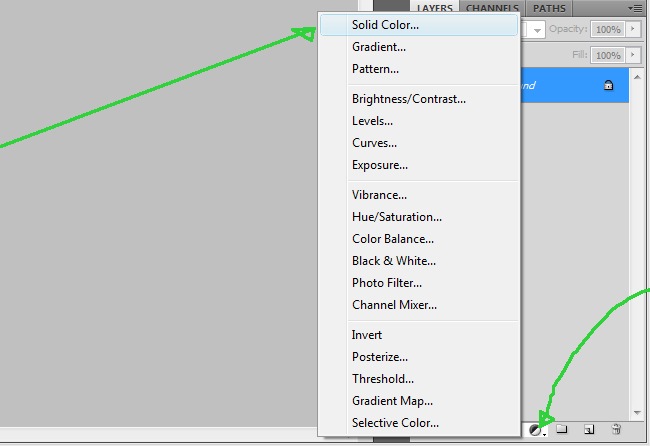Image resolution: width=650 pixels, height=446 pixels.
Task: Open the Layers panel options menu
Action: click(x=635, y=8)
